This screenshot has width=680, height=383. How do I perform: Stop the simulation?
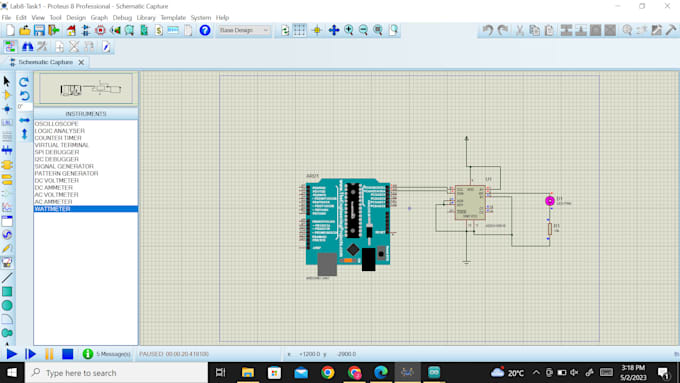coord(68,354)
